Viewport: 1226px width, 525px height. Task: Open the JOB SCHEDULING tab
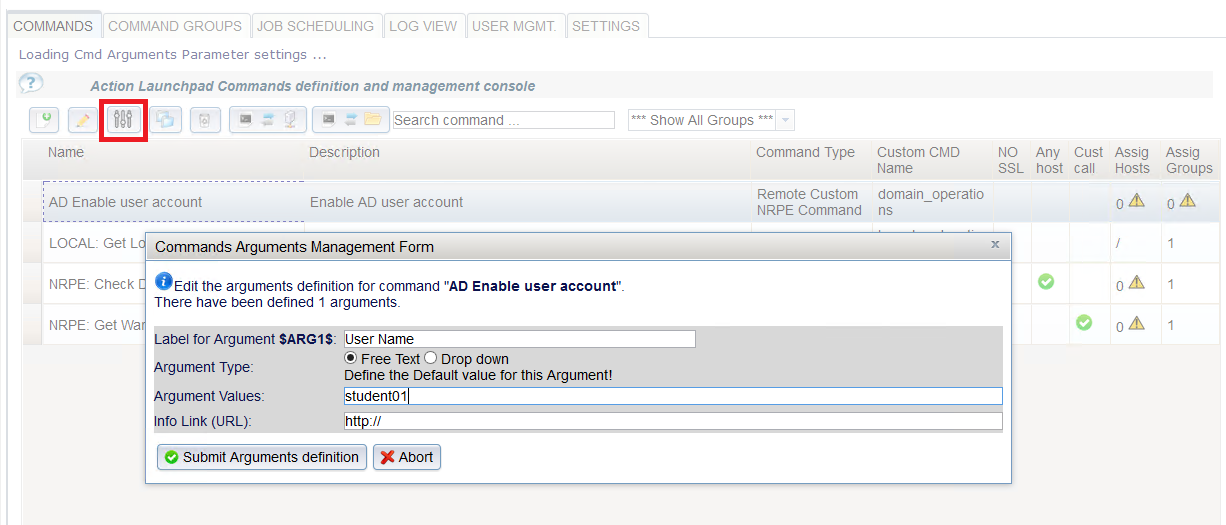pos(316,26)
